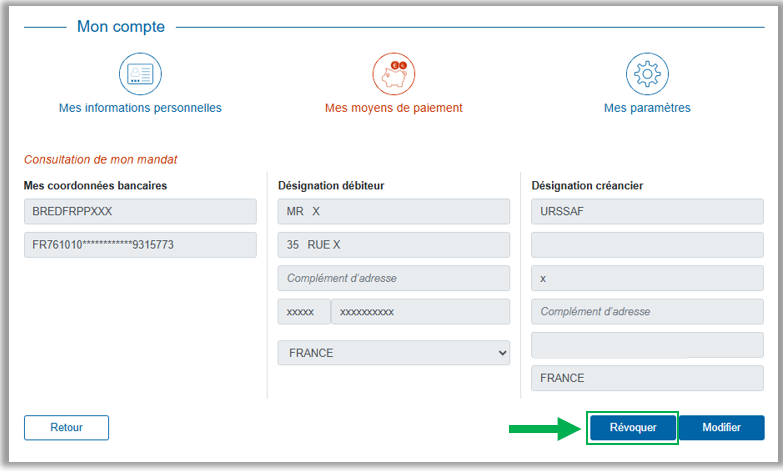Click the BREDFRPPXXX BIC field
Viewport: 783px width, 471px height.
[140, 212]
